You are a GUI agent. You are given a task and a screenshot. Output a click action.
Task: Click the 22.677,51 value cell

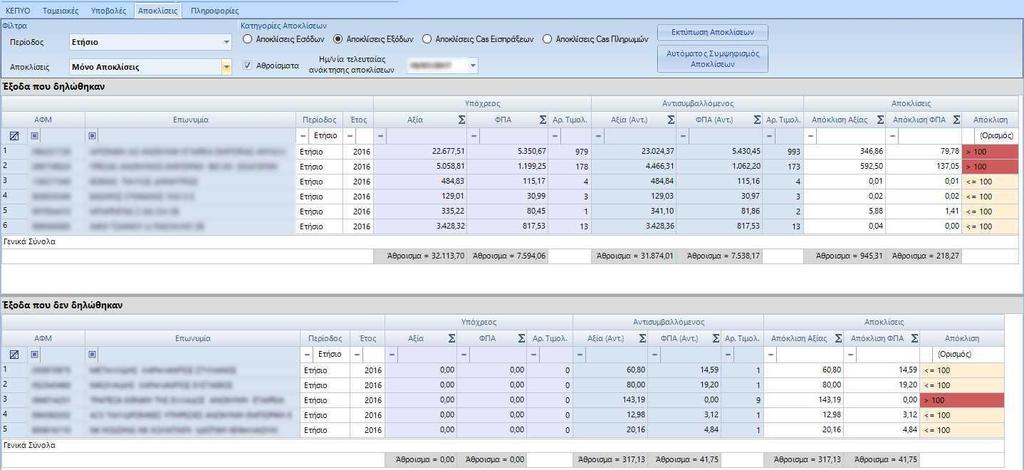point(420,151)
